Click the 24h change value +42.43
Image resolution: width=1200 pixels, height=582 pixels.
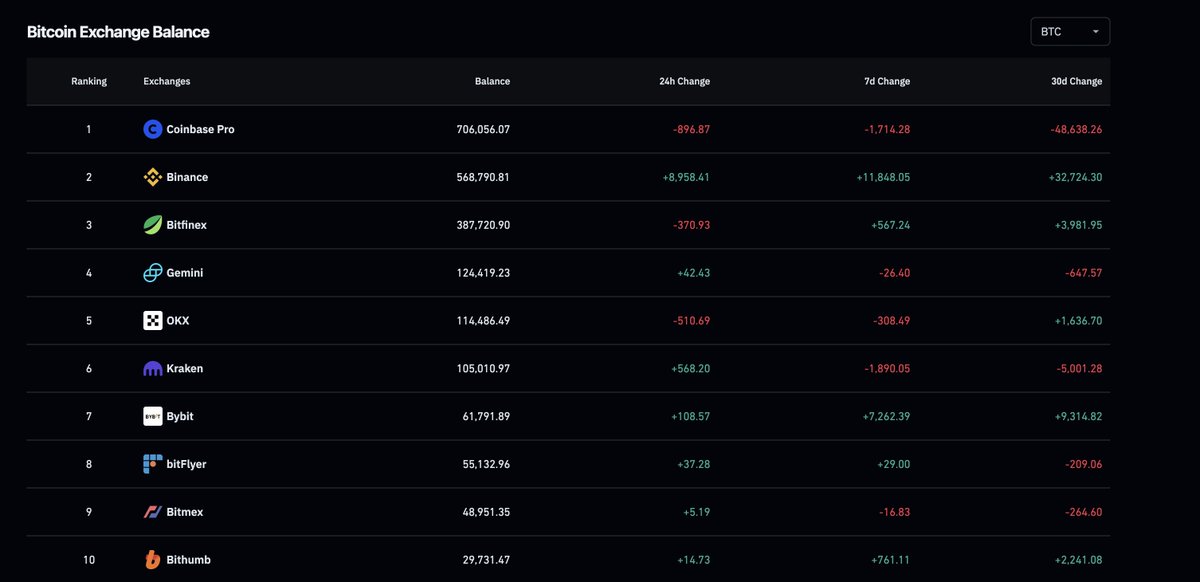693,273
